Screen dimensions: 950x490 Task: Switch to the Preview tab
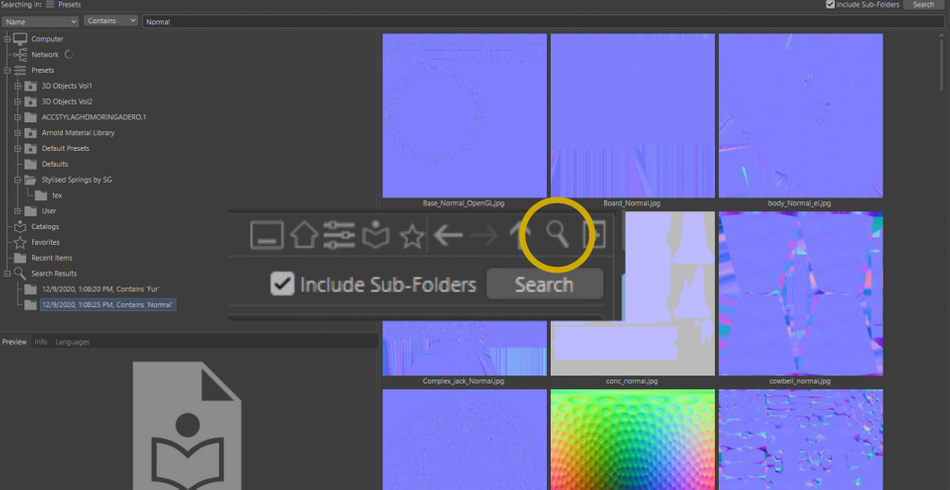pos(15,342)
